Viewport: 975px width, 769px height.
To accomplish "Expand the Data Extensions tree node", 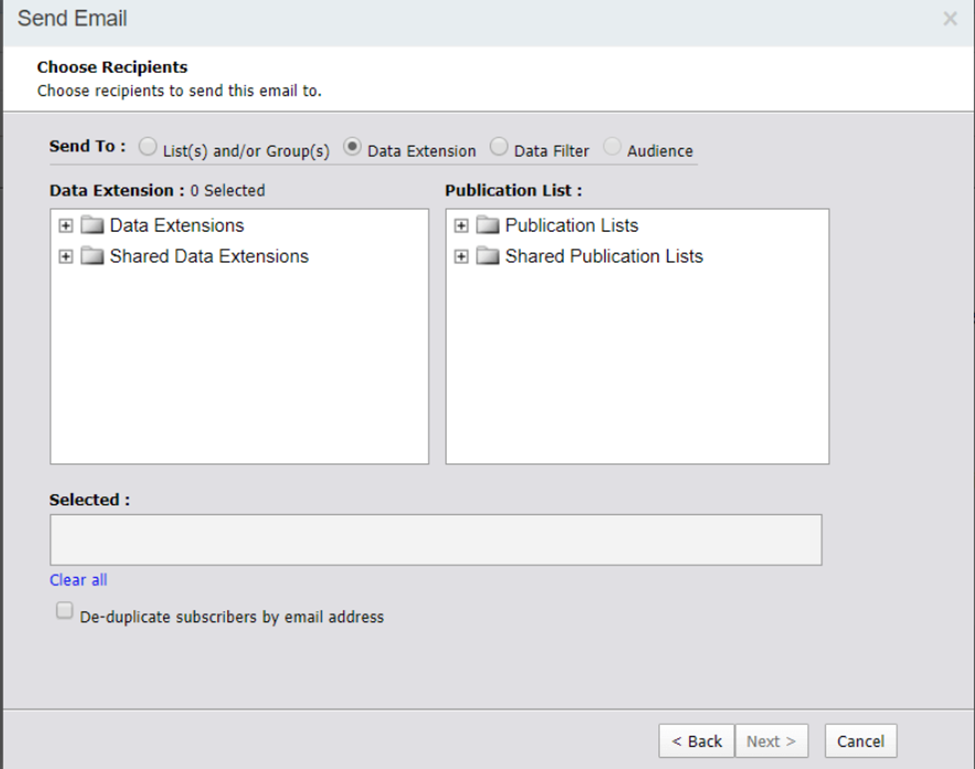I will pyautogui.click(x=66, y=226).
